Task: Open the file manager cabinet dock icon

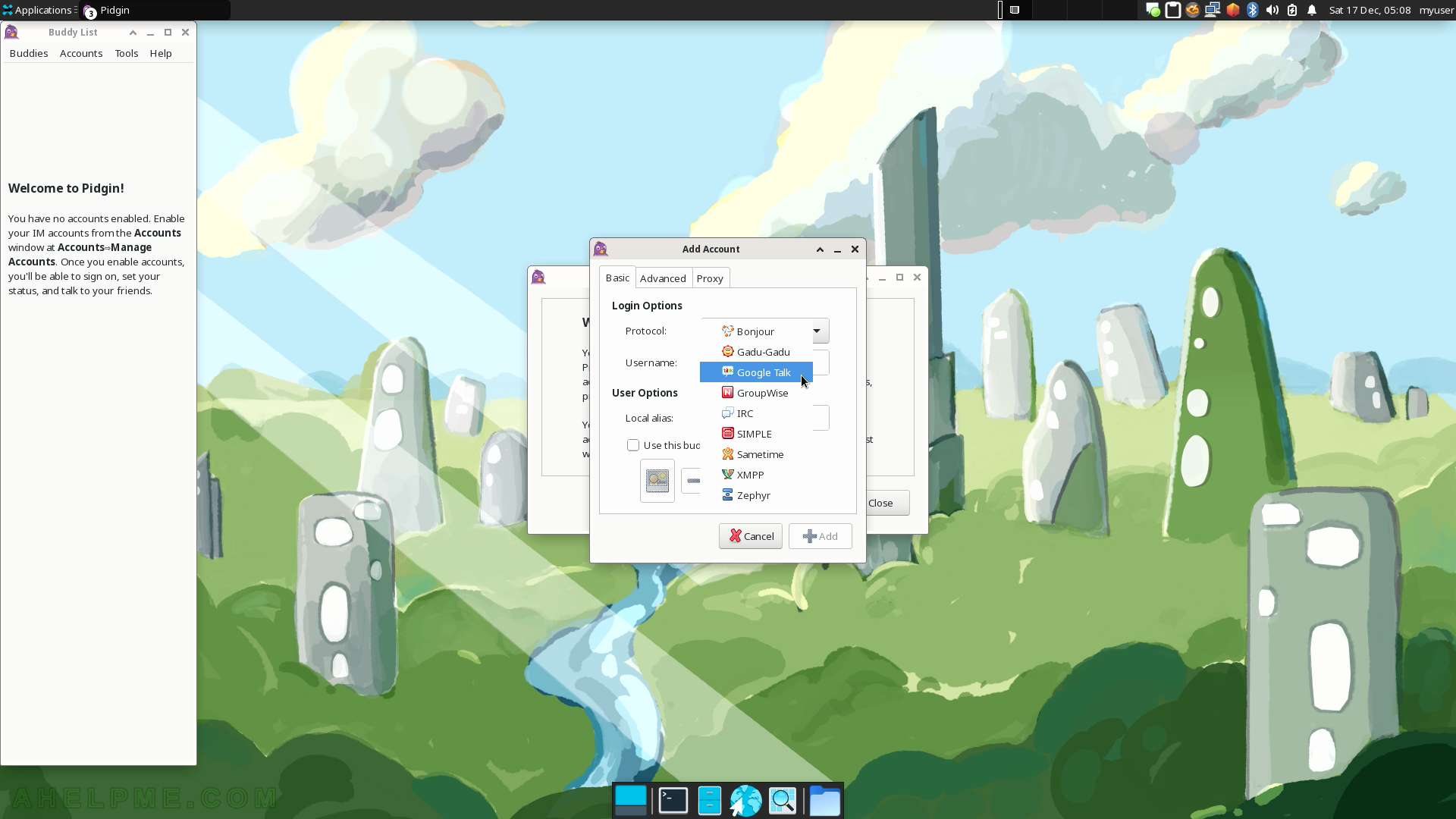Action: [x=710, y=801]
